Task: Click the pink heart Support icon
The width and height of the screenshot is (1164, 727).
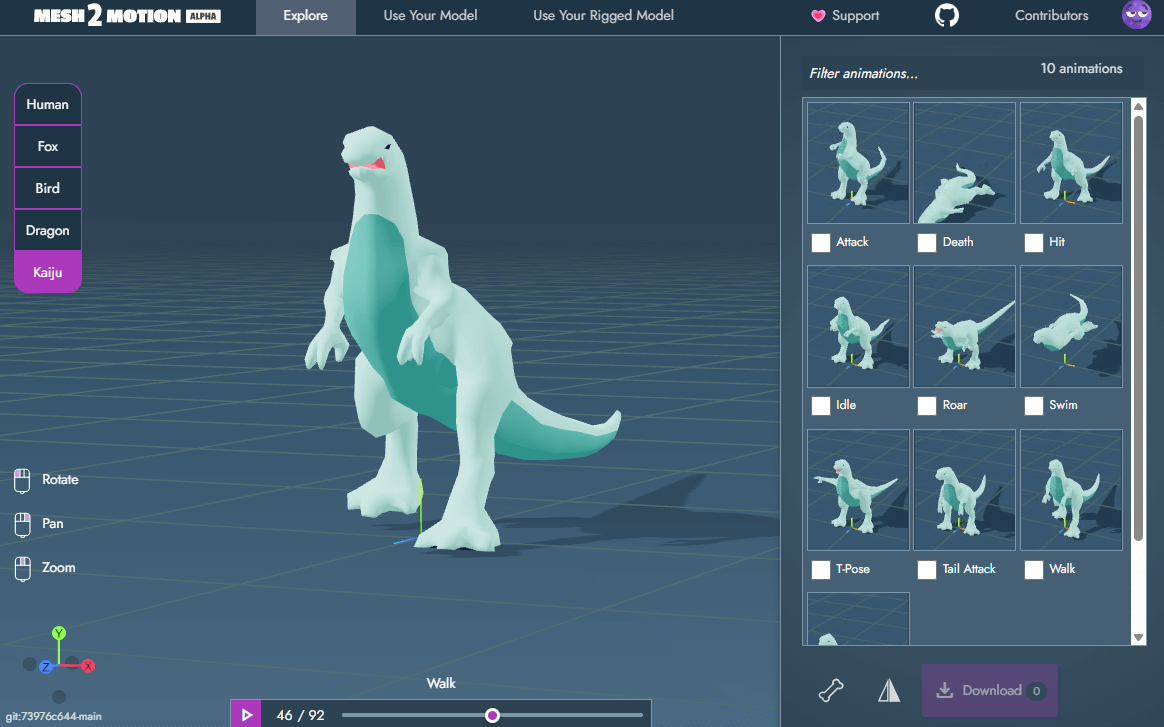Action: [x=818, y=16]
